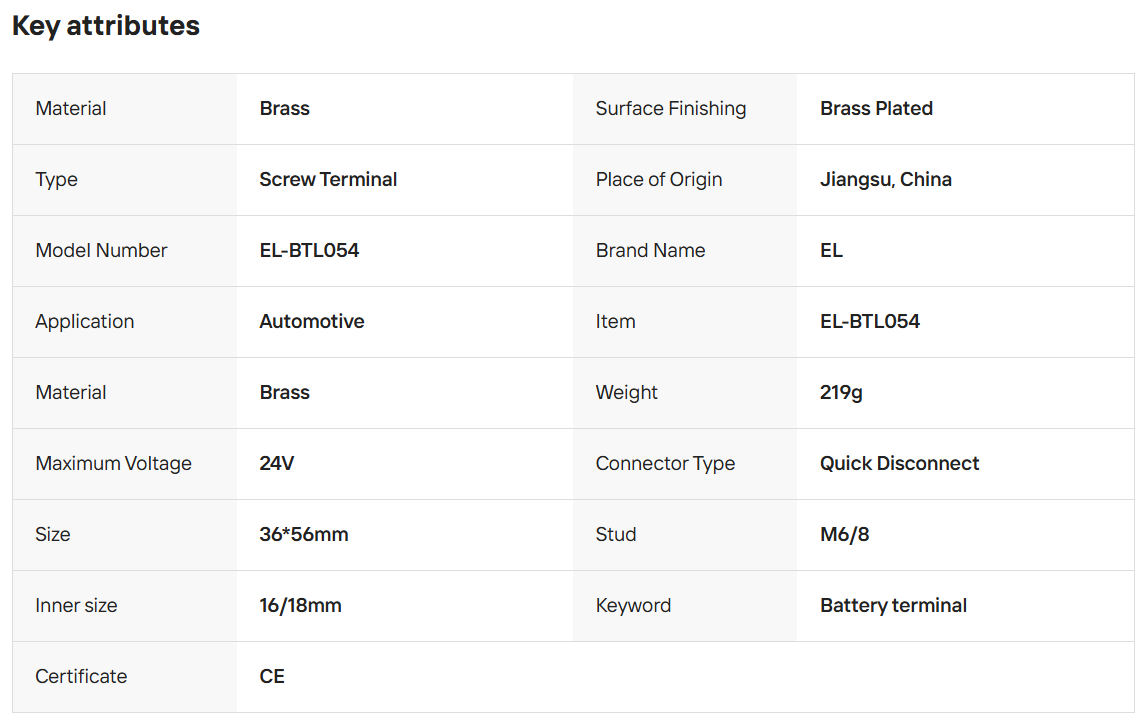The height and width of the screenshot is (725, 1148).
Task: Select the Maximum Voltage label
Action: click(113, 464)
